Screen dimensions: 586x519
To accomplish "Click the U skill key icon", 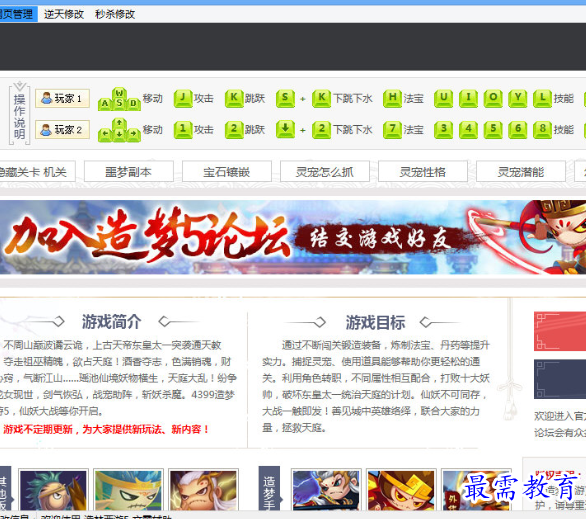I will (x=443, y=99).
